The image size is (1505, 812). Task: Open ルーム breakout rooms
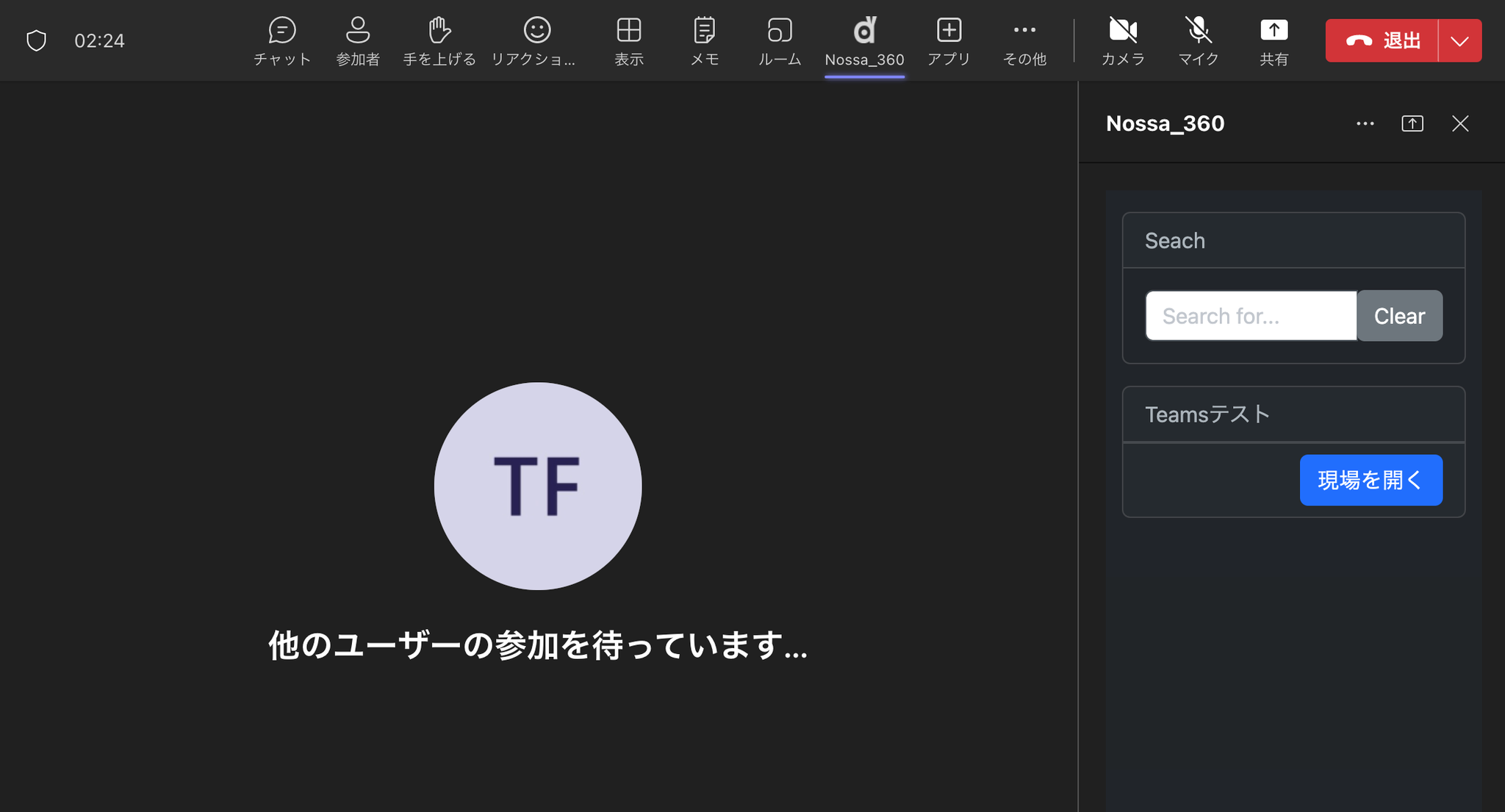click(780, 40)
